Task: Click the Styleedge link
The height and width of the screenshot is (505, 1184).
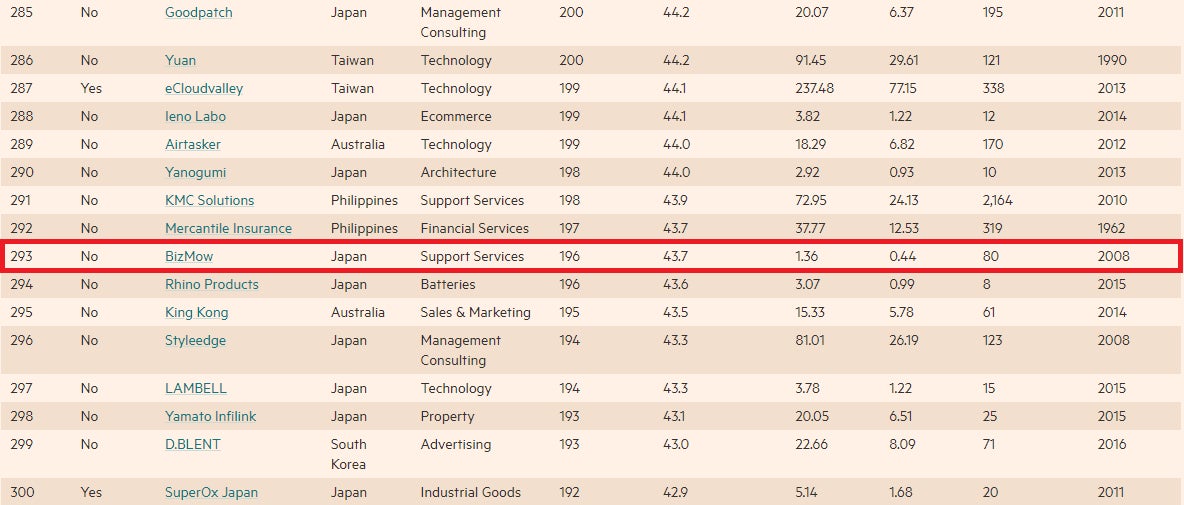Action: click(195, 340)
